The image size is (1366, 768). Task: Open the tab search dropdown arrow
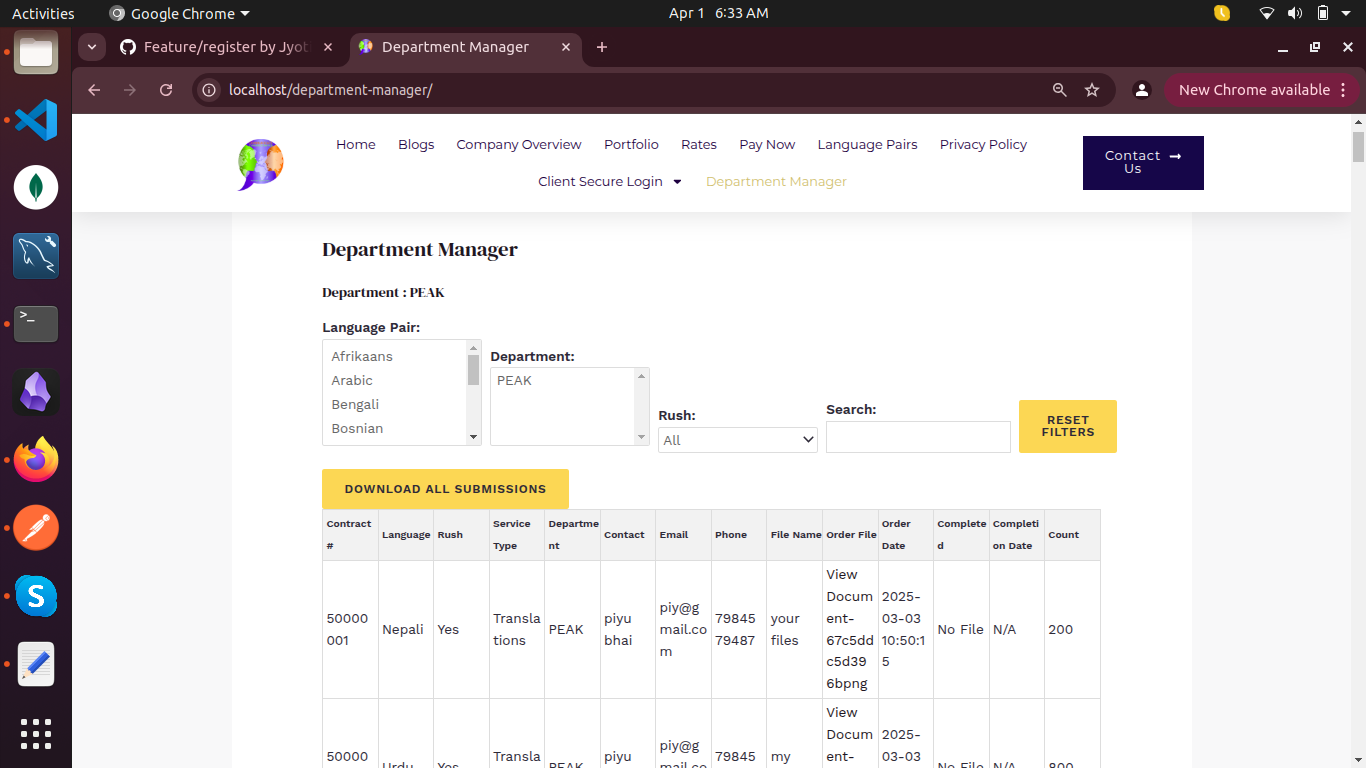click(x=92, y=47)
